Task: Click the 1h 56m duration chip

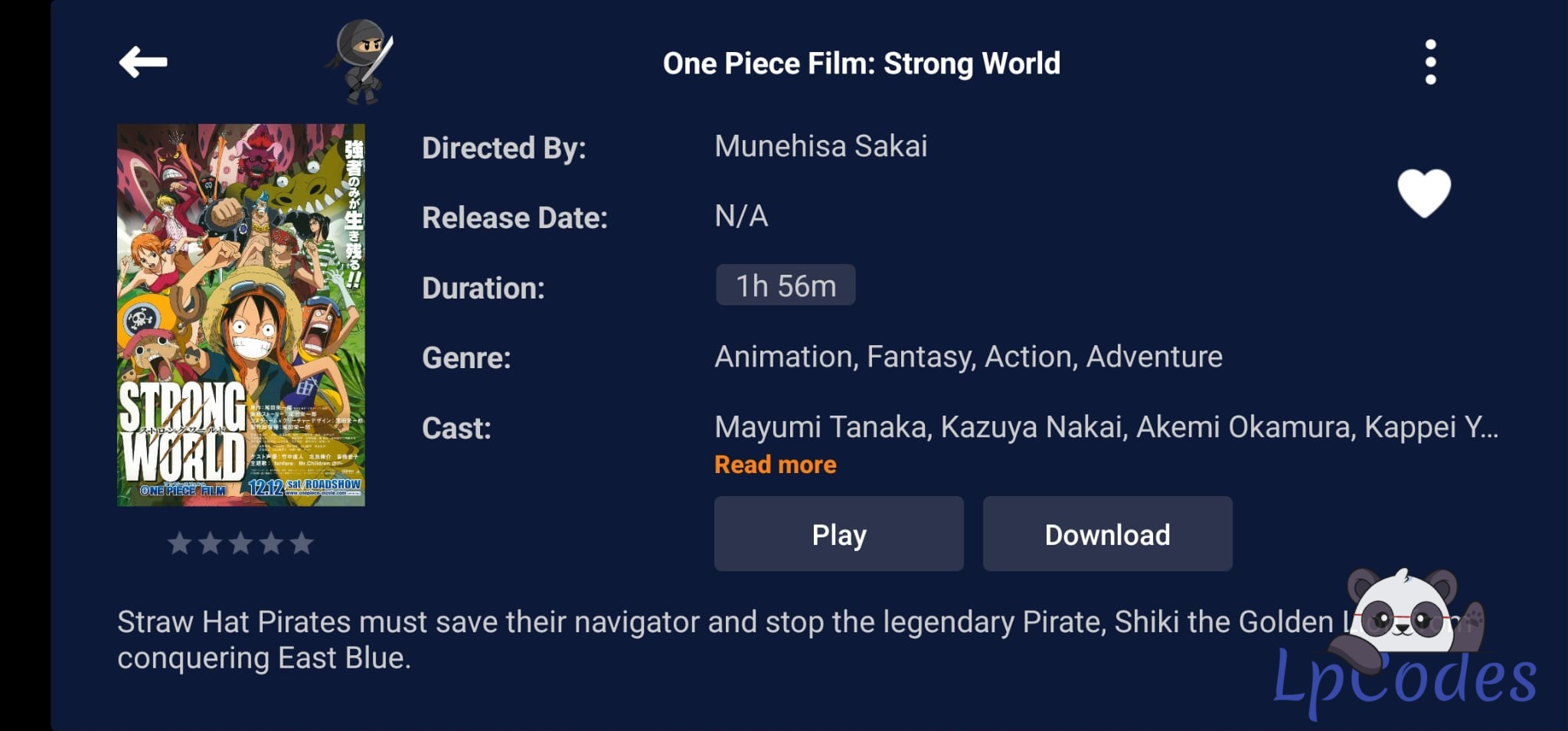Action: (x=786, y=286)
